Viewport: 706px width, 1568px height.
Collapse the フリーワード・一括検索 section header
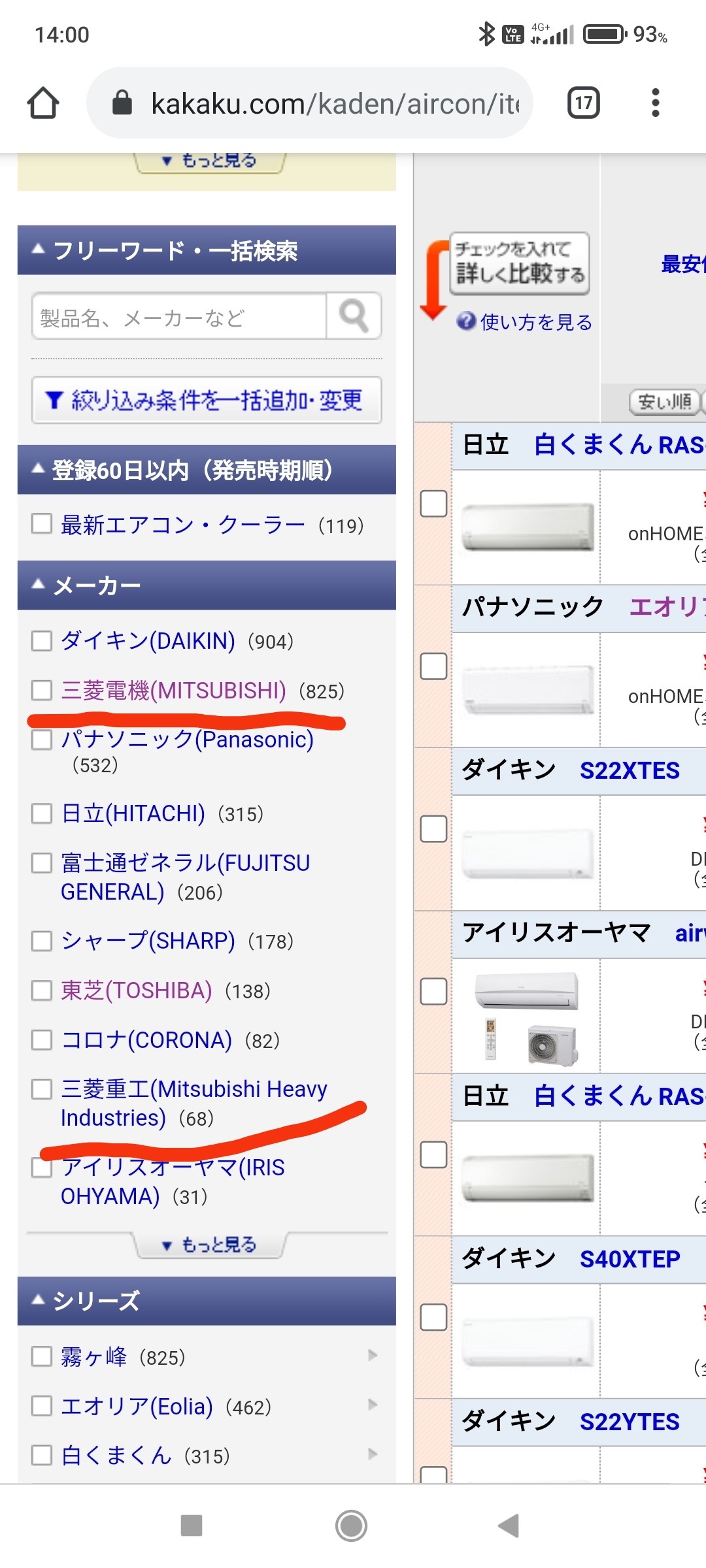[x=207, y=250]
